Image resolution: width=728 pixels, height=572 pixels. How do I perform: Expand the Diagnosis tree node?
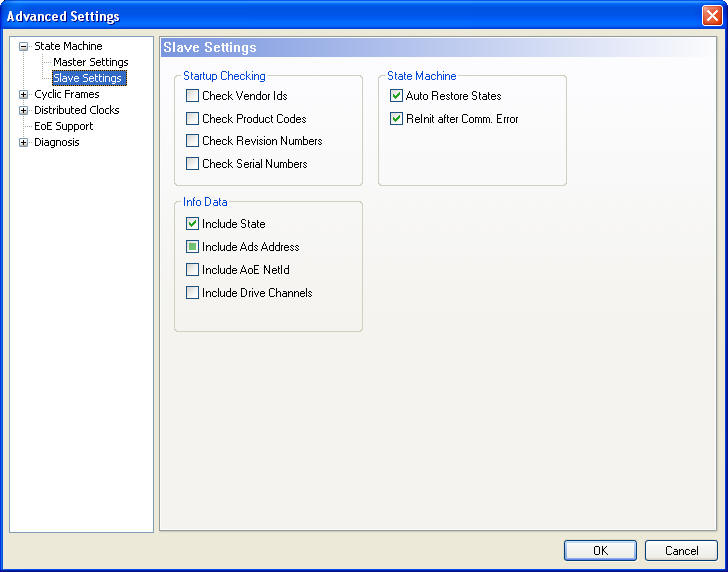[x=24, y=142]
